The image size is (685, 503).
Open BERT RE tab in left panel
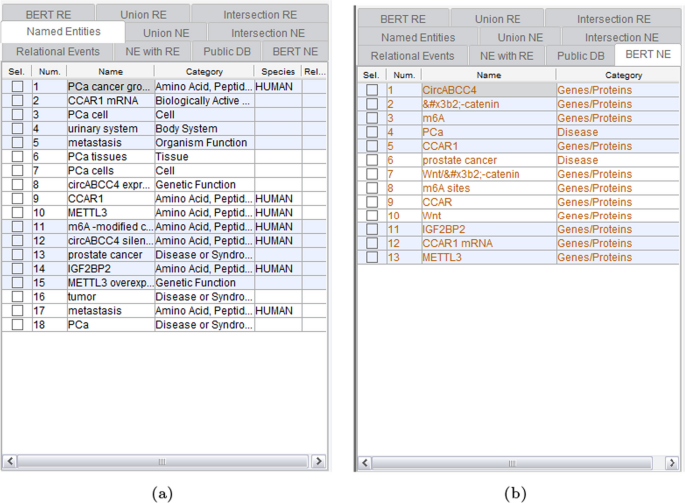point(48,14)
